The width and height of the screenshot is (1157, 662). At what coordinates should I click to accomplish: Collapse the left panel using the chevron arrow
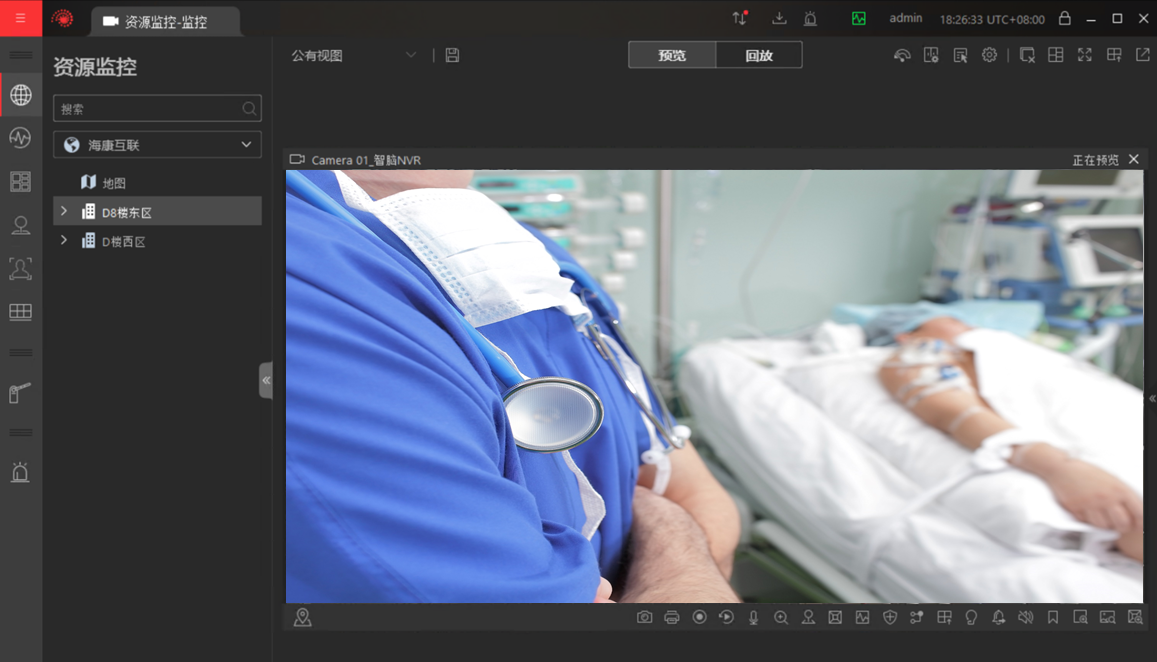point(266,380)
